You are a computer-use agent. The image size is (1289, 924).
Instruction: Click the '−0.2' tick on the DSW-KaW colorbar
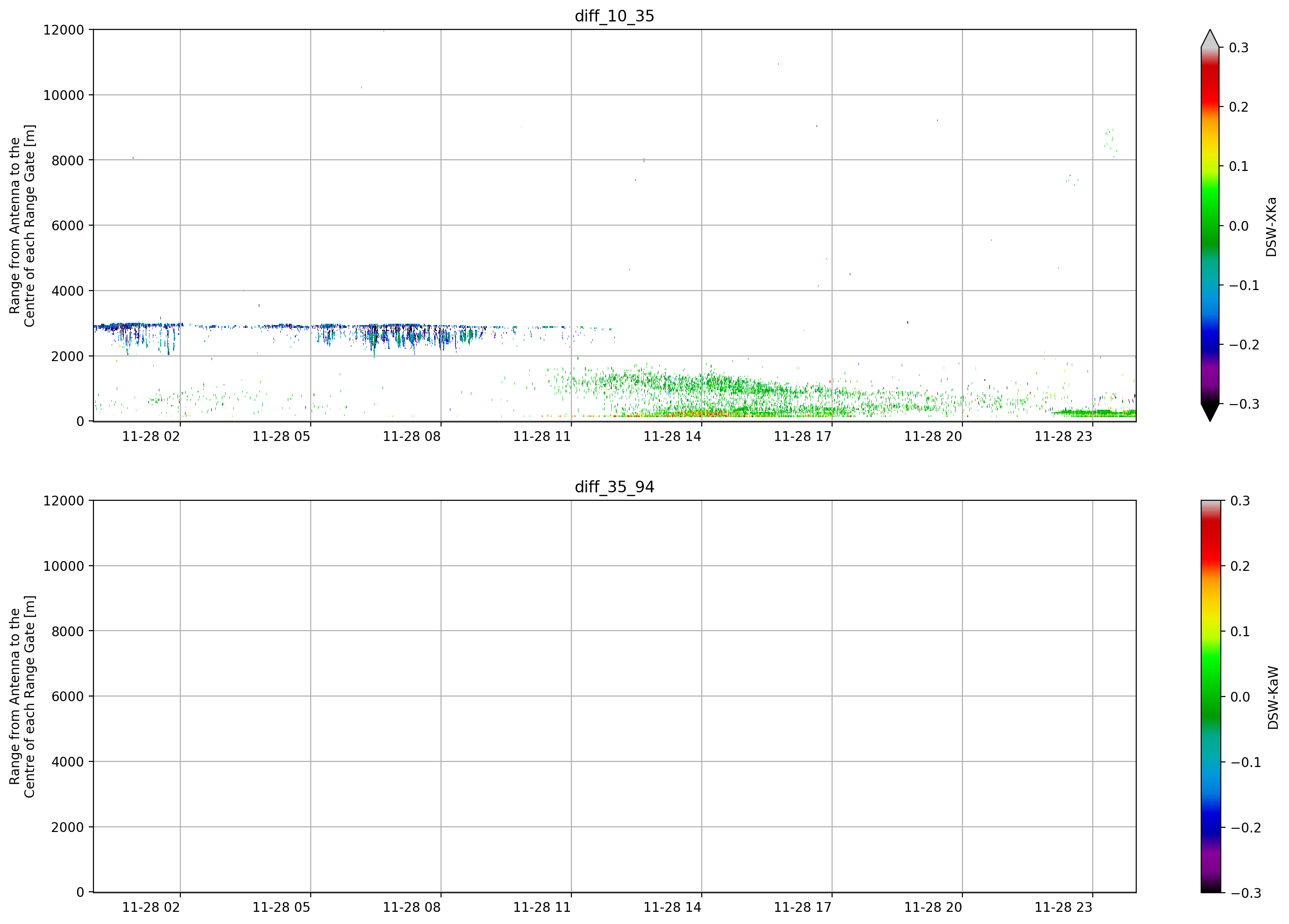(x=1246, y=828)
